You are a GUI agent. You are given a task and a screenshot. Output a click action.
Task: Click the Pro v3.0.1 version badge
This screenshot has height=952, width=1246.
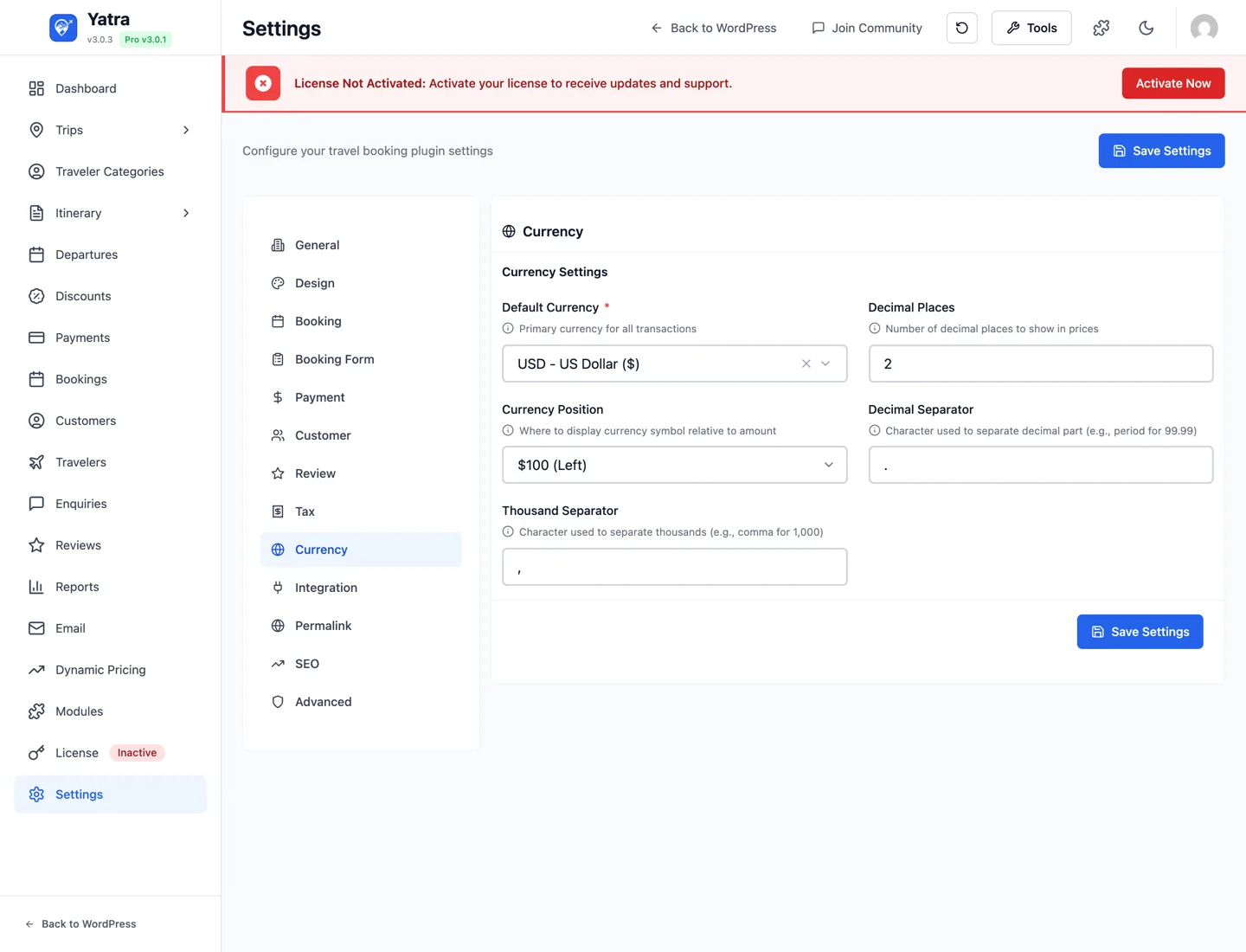click(x=145, y=39)
